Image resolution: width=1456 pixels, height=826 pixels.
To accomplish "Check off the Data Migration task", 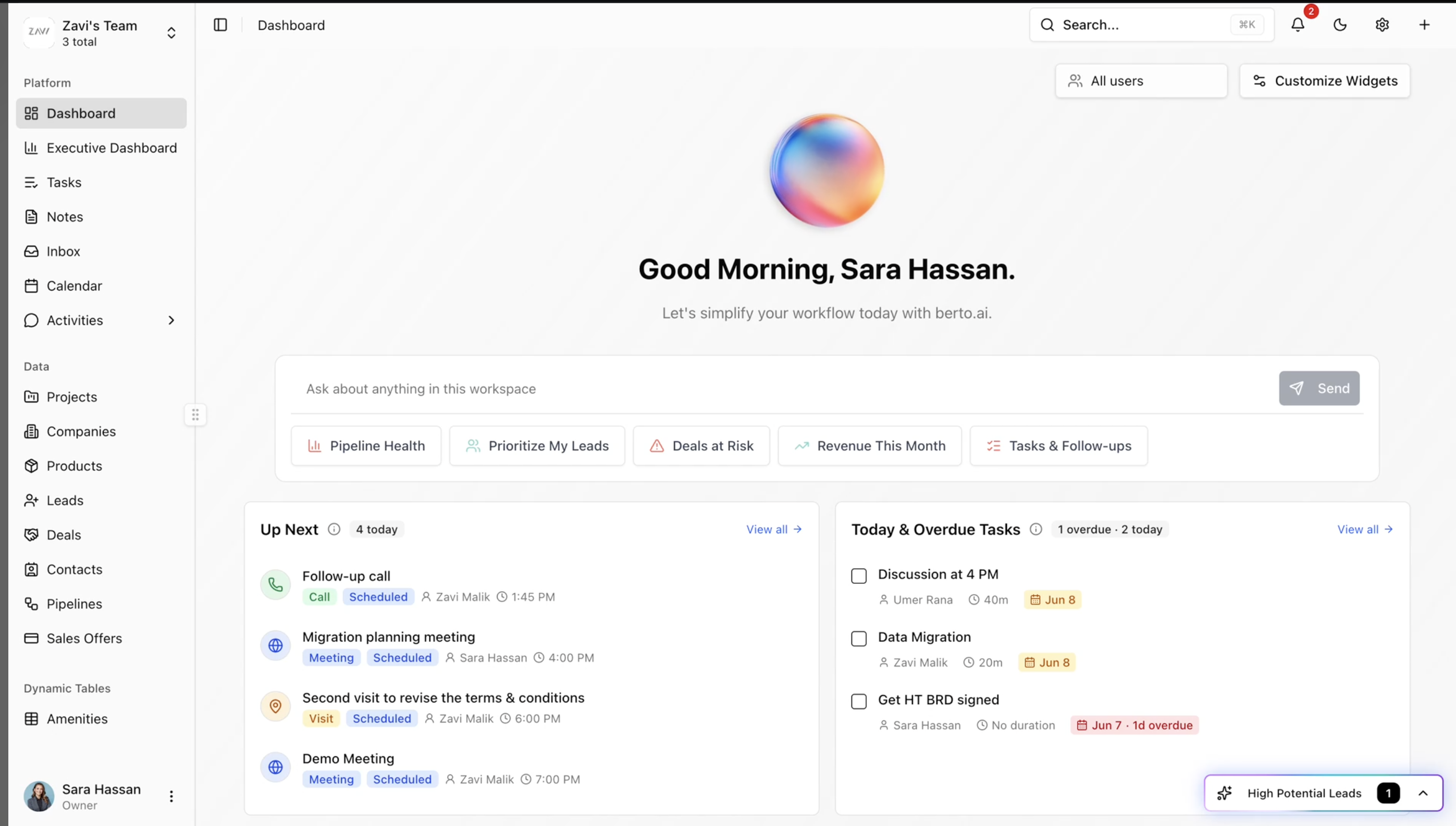I will click(859, 640).
